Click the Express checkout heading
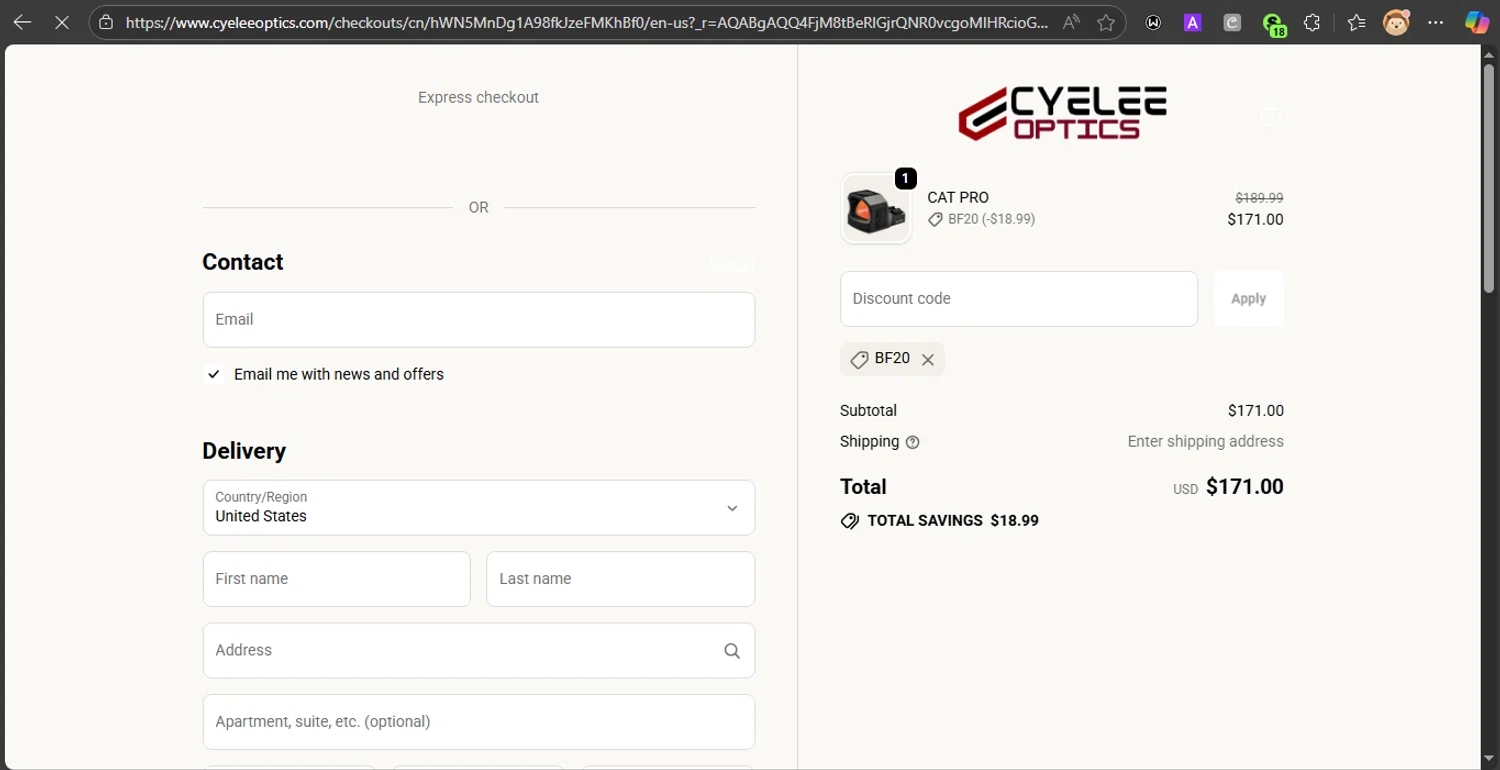Viewport: 1500px width, 770px height. point(478,98)
